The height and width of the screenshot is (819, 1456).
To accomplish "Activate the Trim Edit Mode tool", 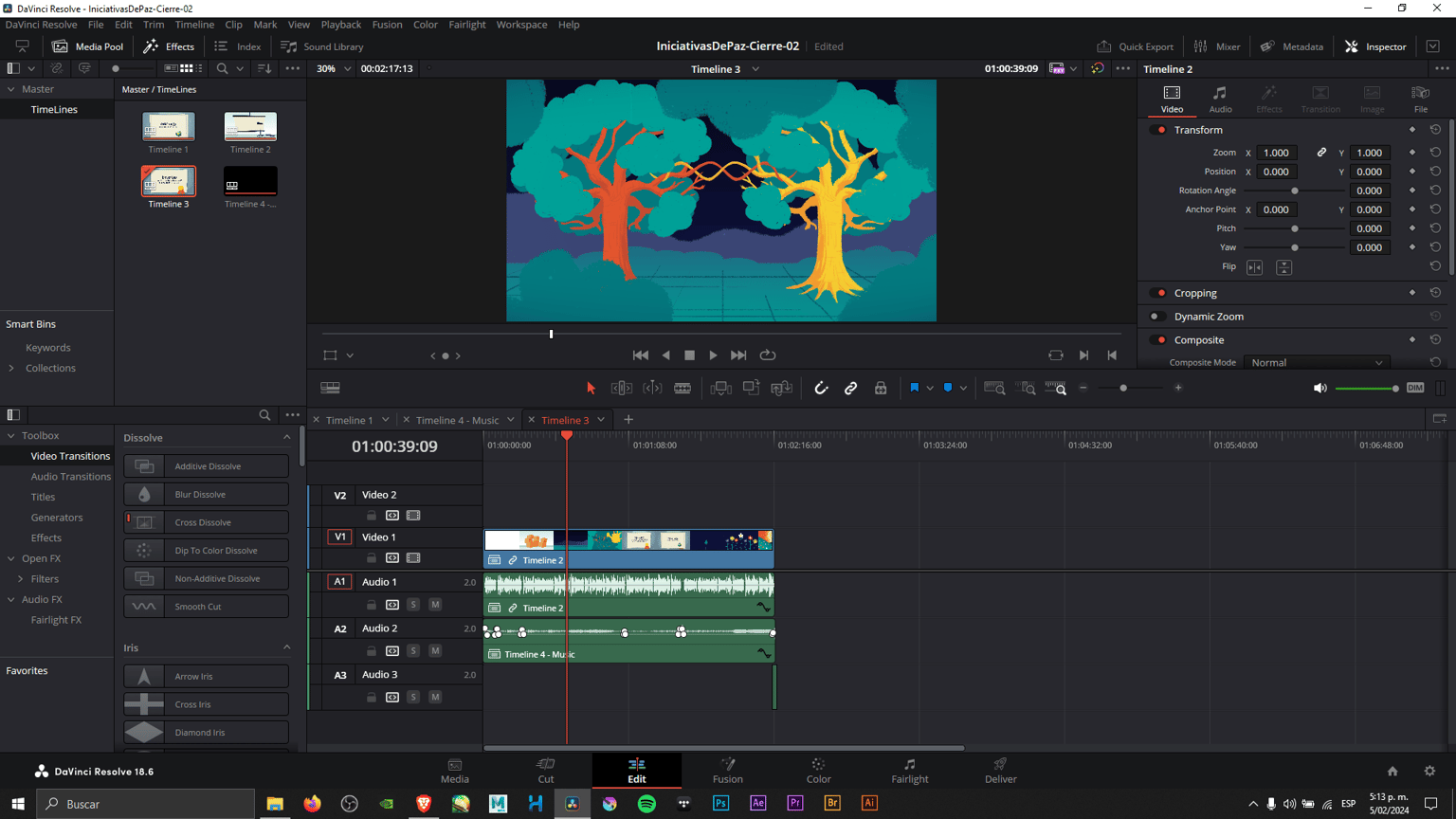I will (x=622, y=388).
